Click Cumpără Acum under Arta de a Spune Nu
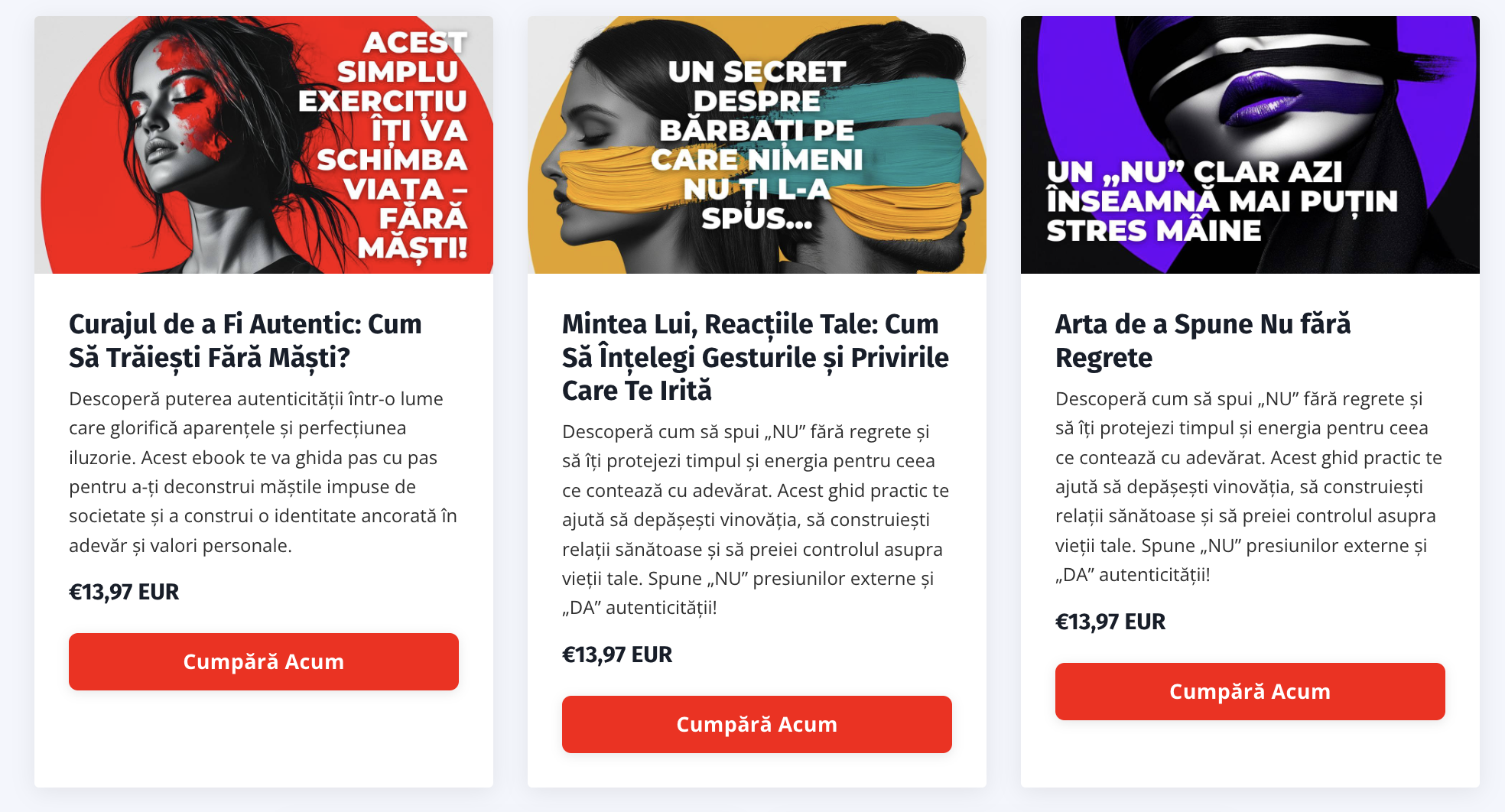 coord(1250,691)
